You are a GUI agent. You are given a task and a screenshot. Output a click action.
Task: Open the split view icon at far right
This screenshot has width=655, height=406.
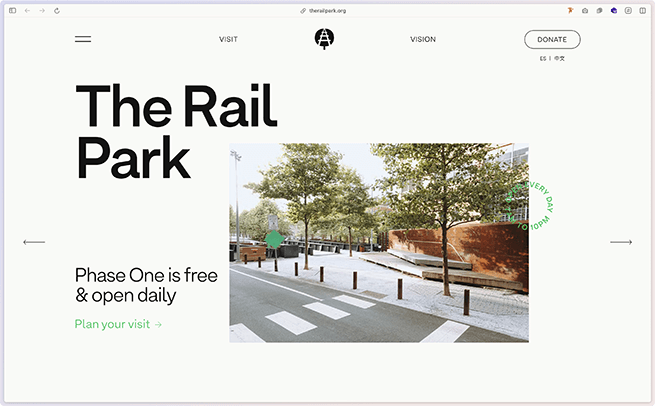(642, 11)
